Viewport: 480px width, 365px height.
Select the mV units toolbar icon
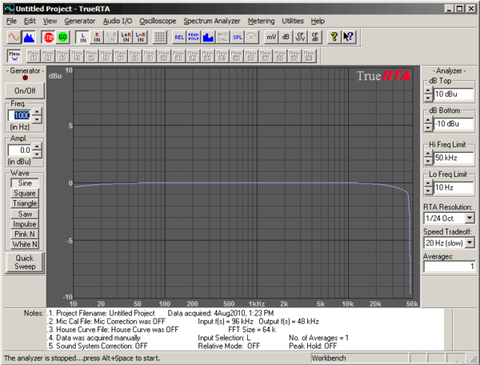point(271,37)
